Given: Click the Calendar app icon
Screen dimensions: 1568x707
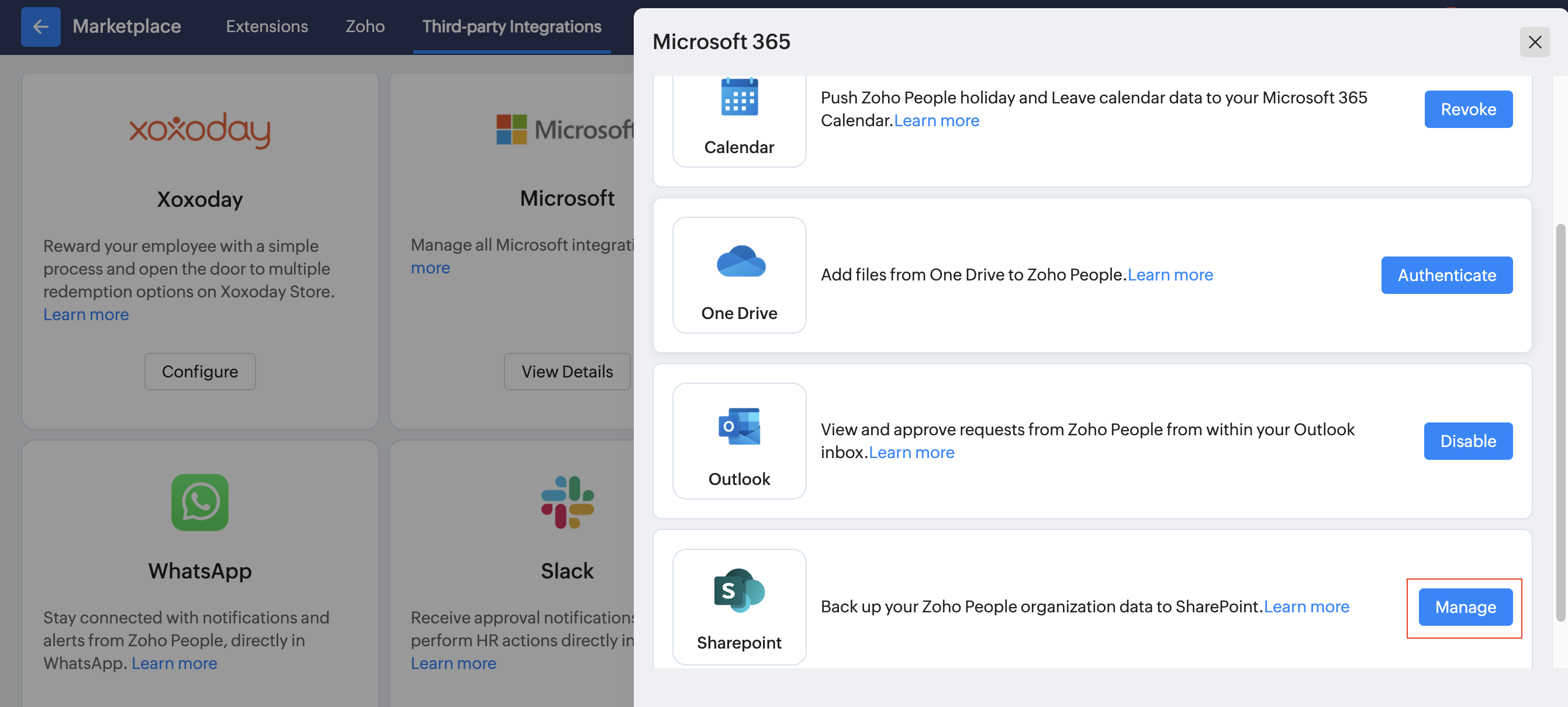Looking at the screenshot, I should 739,98.
